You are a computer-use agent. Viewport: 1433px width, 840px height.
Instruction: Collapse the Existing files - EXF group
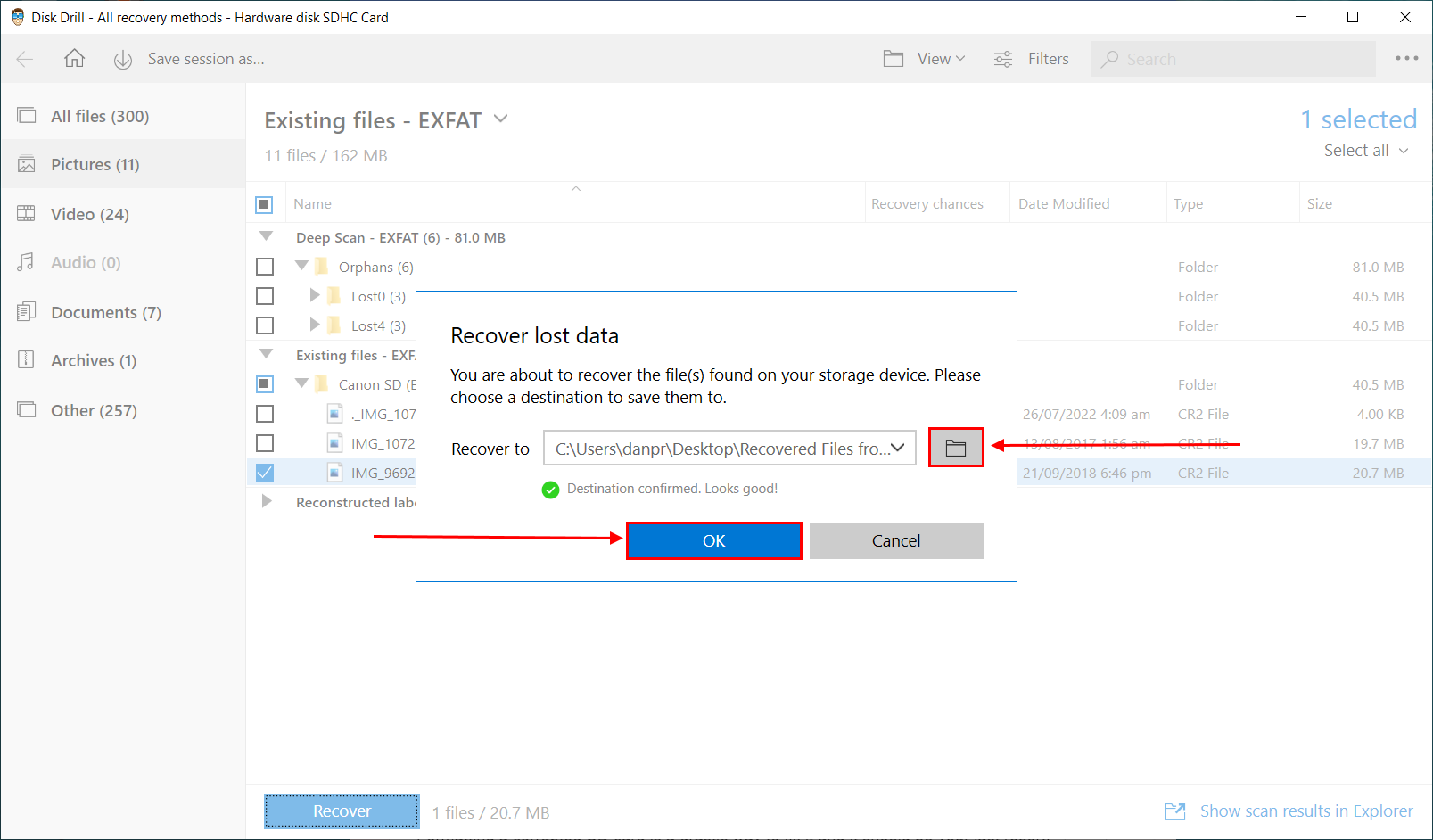click(x=266, y=354)
